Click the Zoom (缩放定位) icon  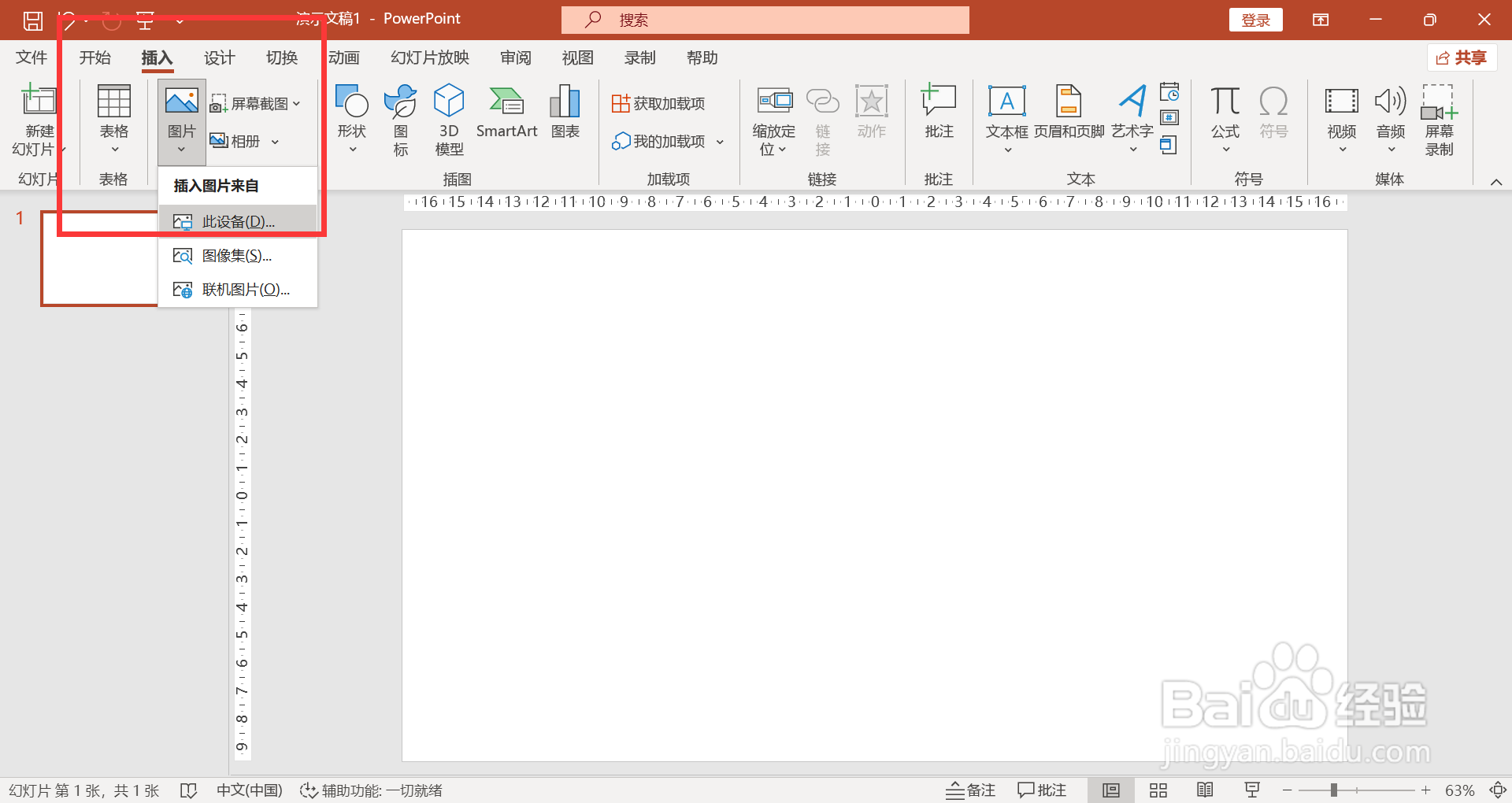[775, 101]
